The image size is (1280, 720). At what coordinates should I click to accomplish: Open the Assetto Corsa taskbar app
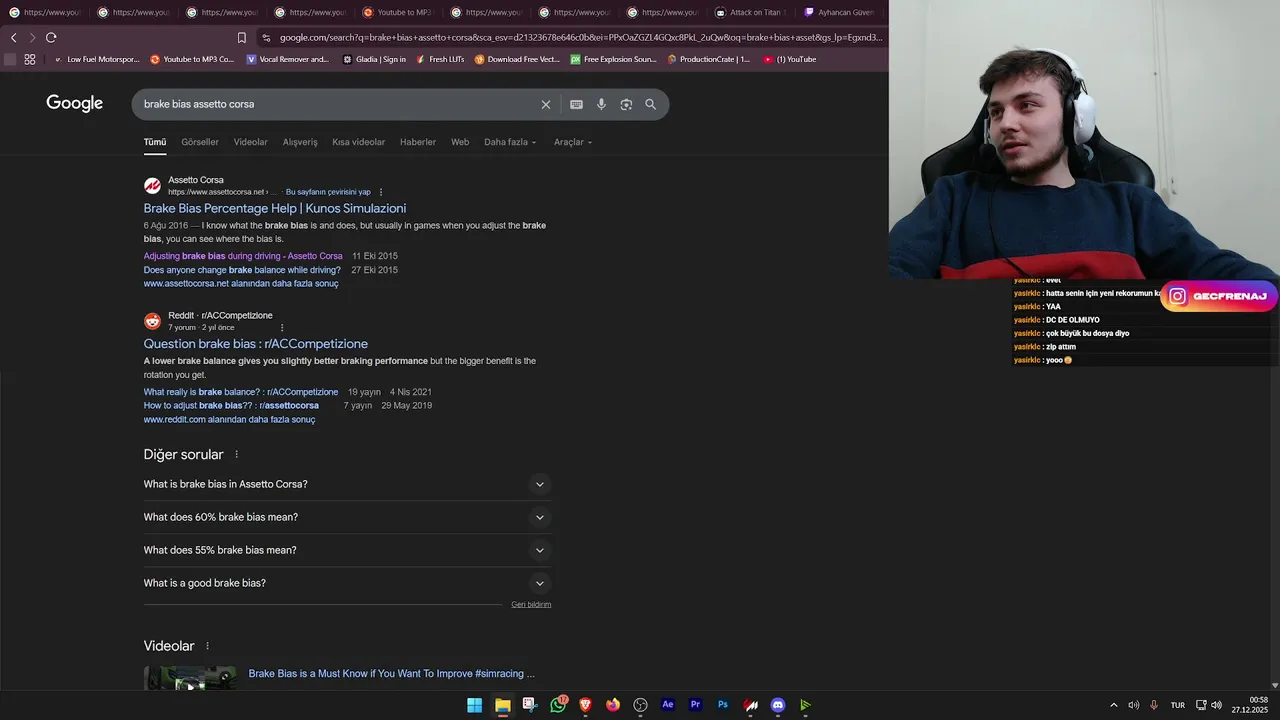tap(750, 705)
